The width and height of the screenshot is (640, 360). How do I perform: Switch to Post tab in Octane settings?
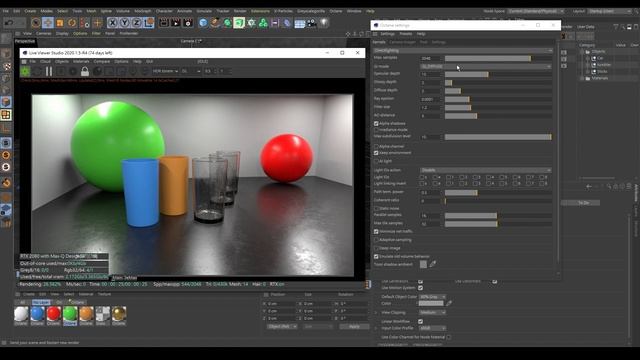(423, 42)
